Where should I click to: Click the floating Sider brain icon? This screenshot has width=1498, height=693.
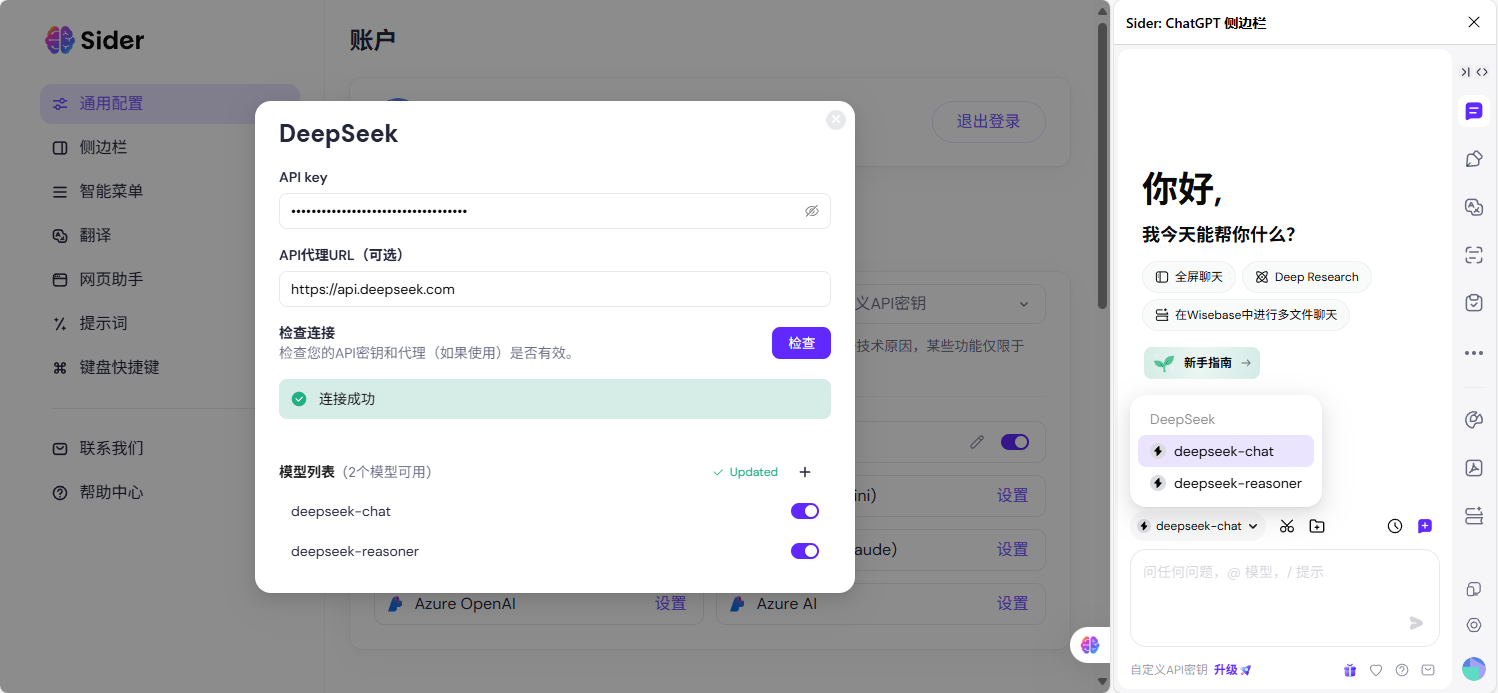click(x=1089, y=645)
